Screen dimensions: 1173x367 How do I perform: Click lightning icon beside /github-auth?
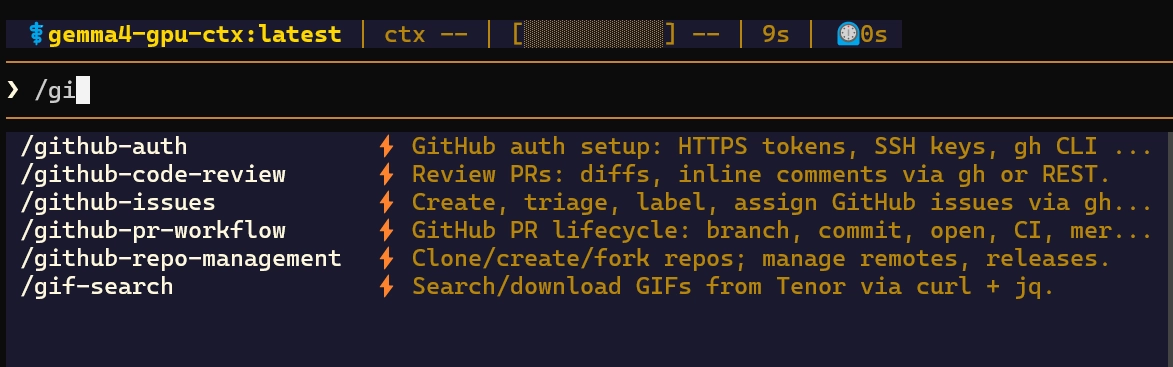click(x=386, y=147)
